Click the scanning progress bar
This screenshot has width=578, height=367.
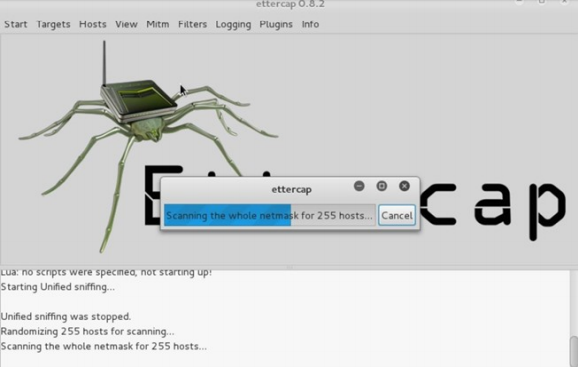(270, 215)
